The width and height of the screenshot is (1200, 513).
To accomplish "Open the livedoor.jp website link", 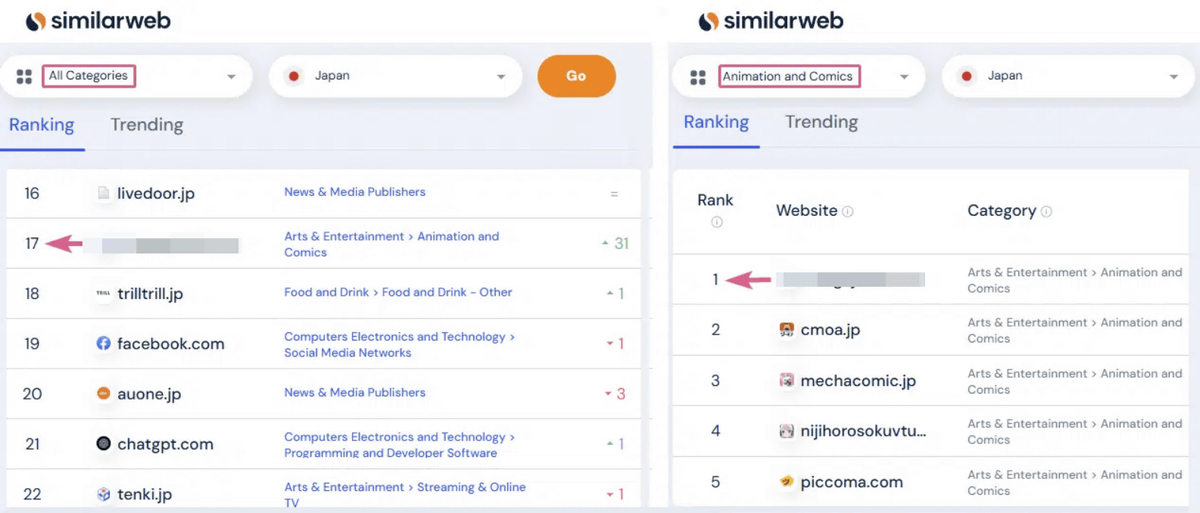I will [155, 193].
